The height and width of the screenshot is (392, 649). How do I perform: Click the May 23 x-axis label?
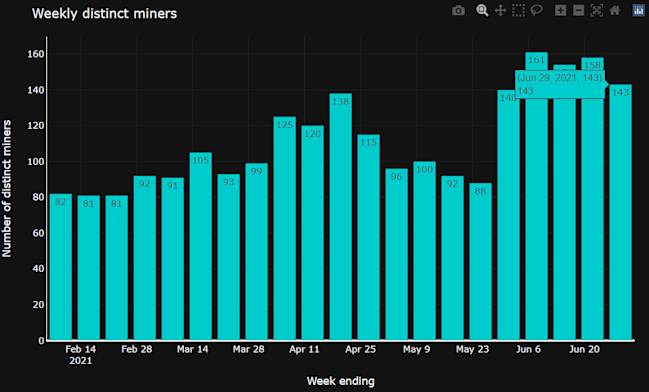(472, 349)
